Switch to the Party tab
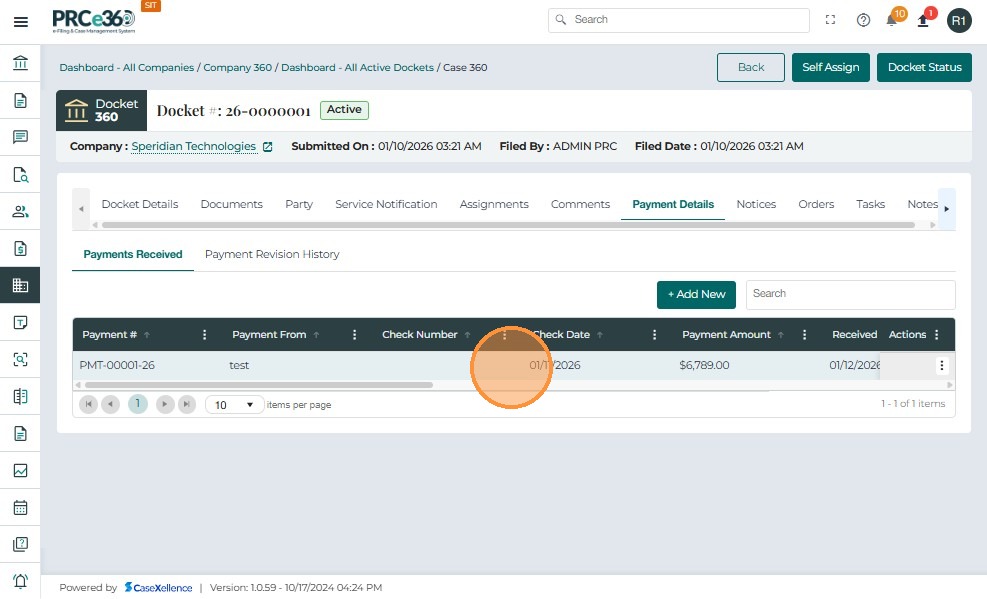The image size is (987, 599). point(298,204)
